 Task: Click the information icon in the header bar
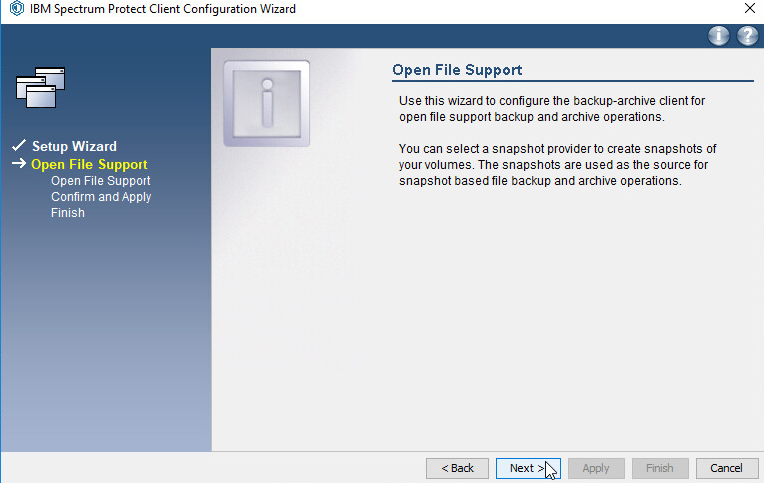point(719,36)
